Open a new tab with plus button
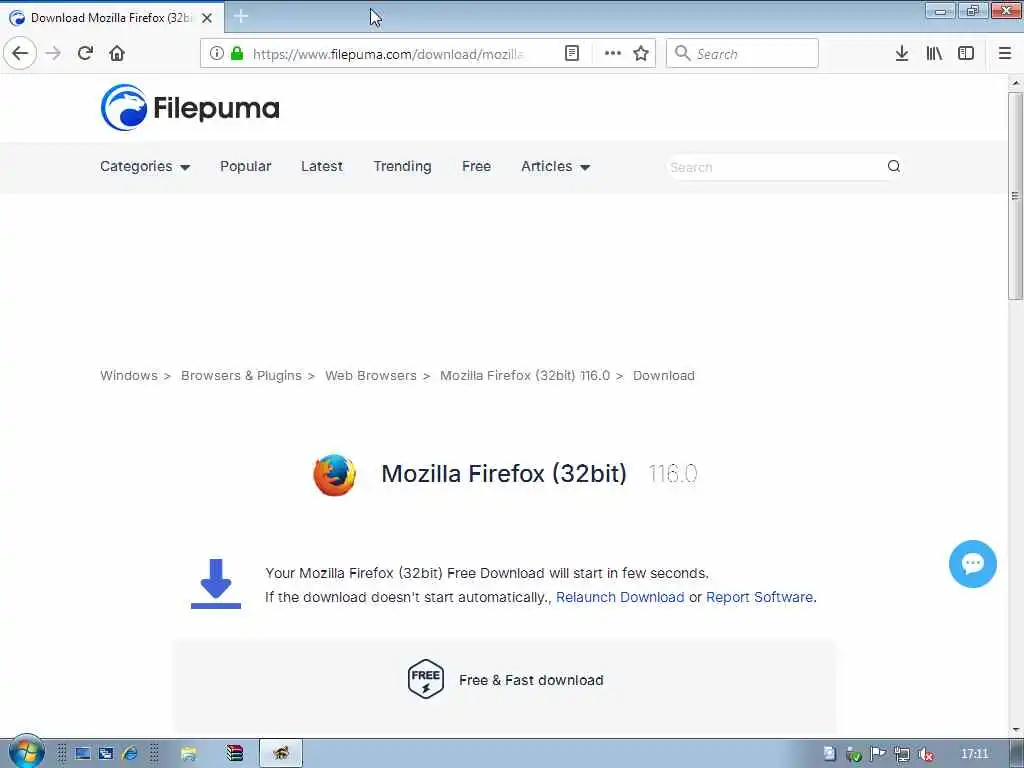The image size is (1024, 768). (240, 16)
